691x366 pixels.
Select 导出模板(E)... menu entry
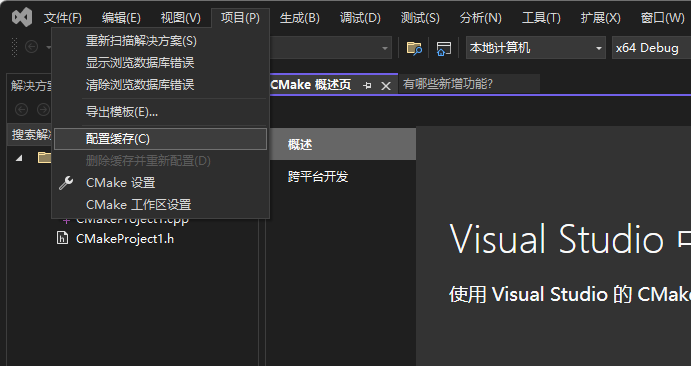coord(160,112)
